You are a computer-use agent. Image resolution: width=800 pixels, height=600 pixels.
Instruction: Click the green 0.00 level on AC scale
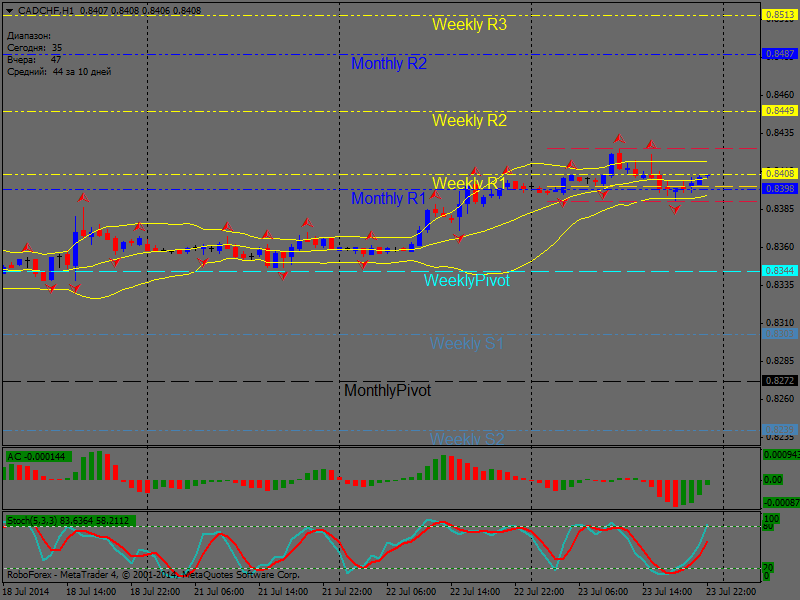[x=773, y=480]
